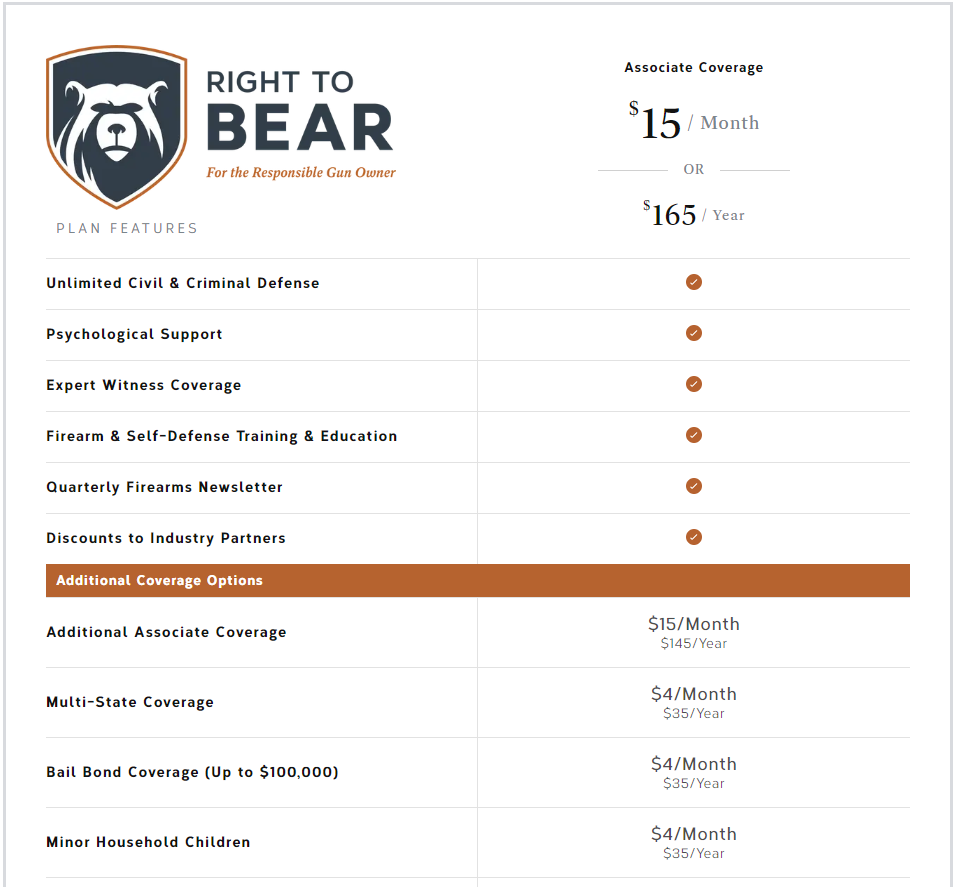This screenshot has height=887, width=958.
Task: Click checkmark icon for Unlimited Civil & Criminal Defense
Action: coord(693,282)
